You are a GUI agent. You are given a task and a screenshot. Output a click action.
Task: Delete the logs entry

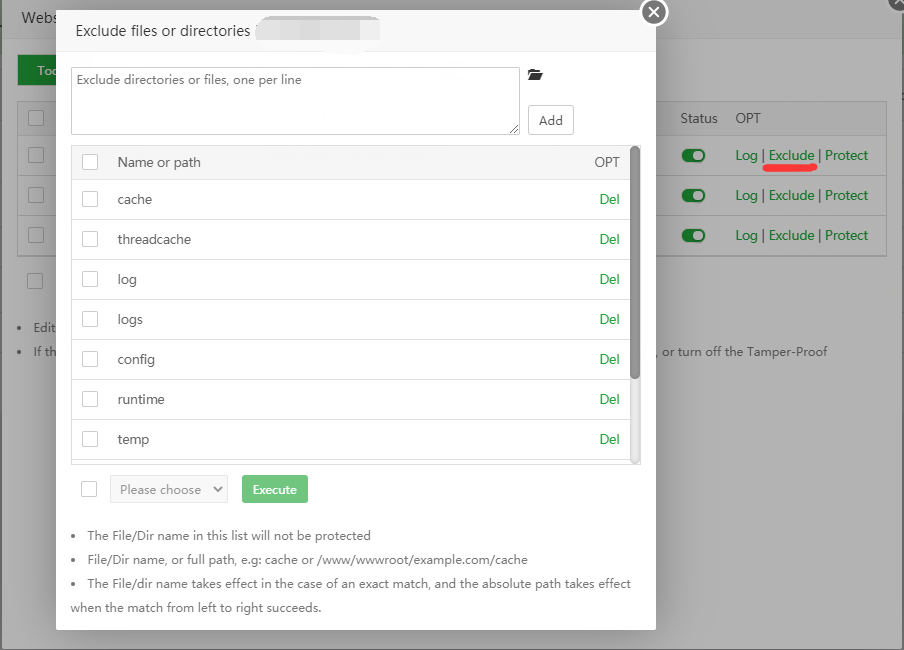coord(609,319)
